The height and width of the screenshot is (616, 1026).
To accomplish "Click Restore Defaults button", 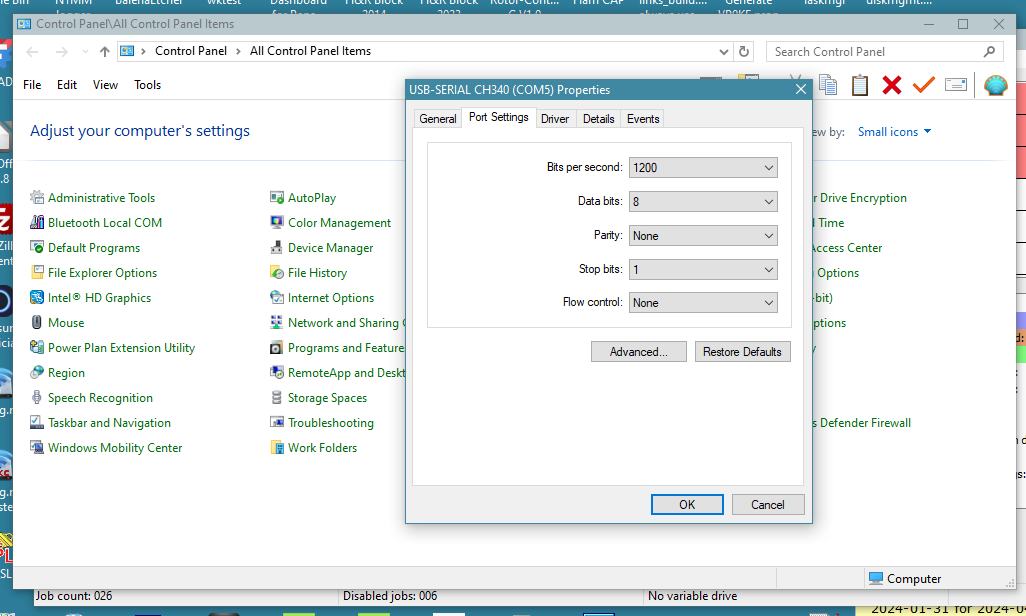I will click(x=743, y=352).
